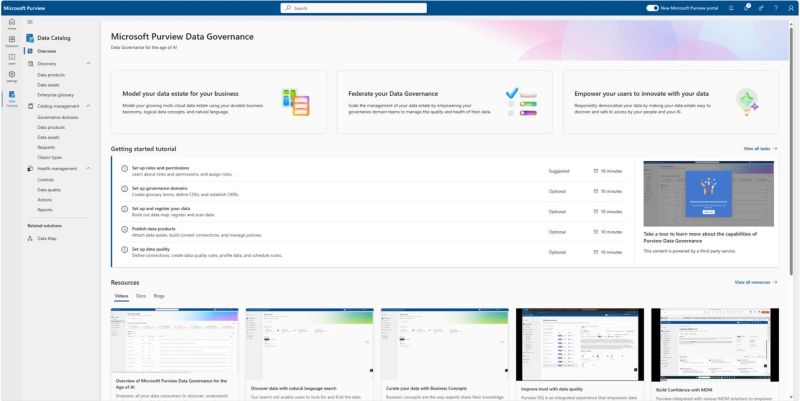Click the info icon for Set up data quality
Image resolution: width=800 pixels, height=401 pixels.
pos(124,250)
